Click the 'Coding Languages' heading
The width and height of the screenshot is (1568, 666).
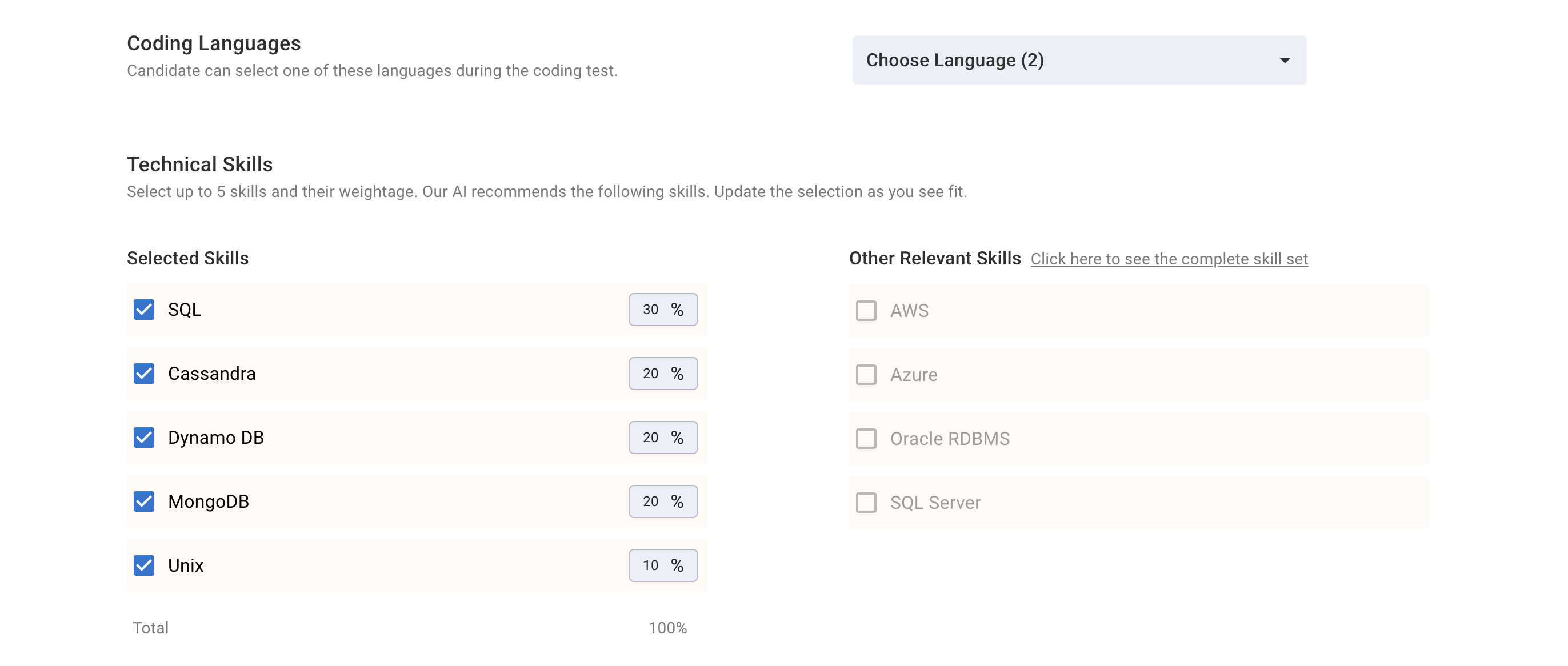[214, 43]
